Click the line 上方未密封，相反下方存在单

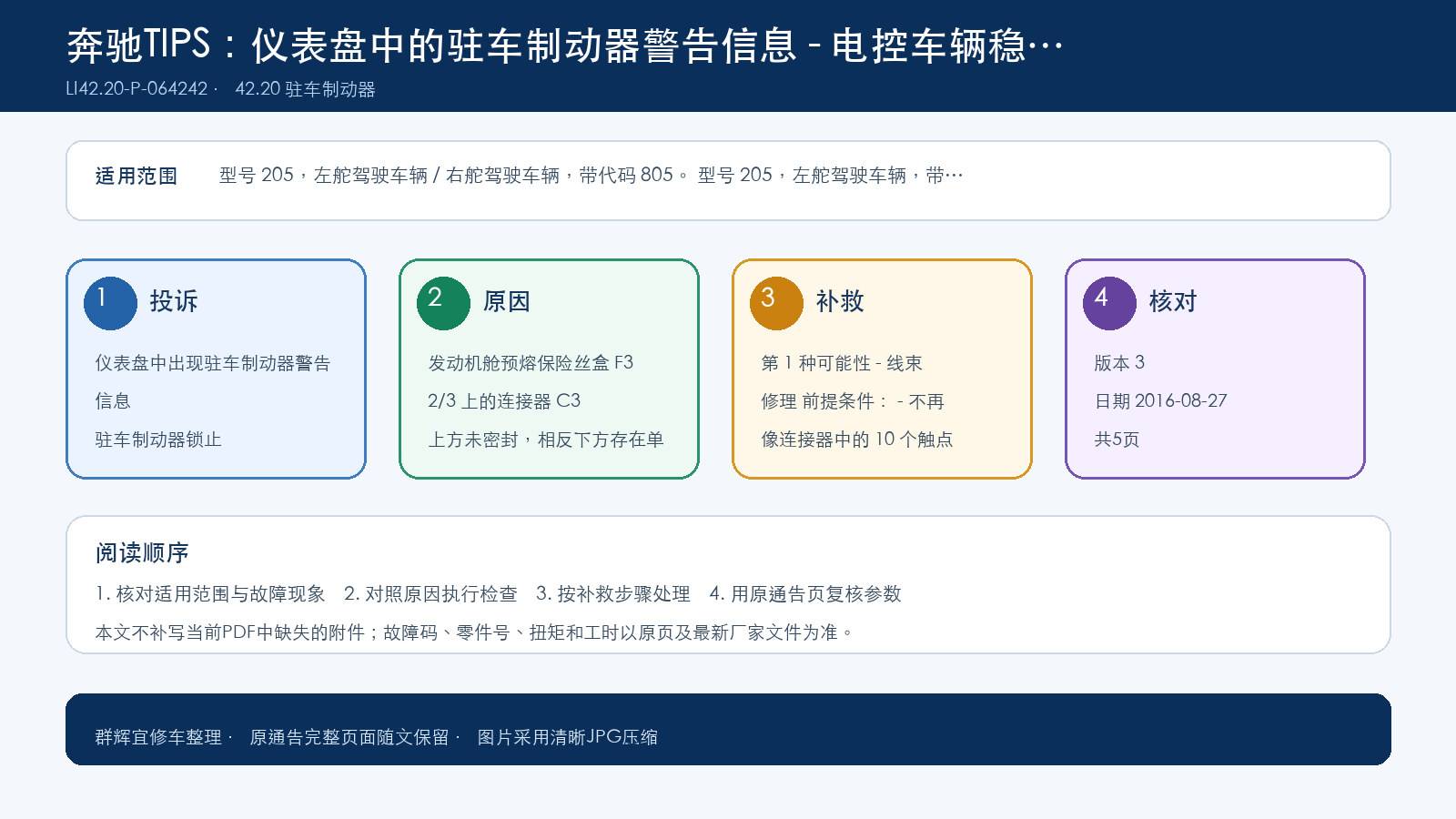546,440
